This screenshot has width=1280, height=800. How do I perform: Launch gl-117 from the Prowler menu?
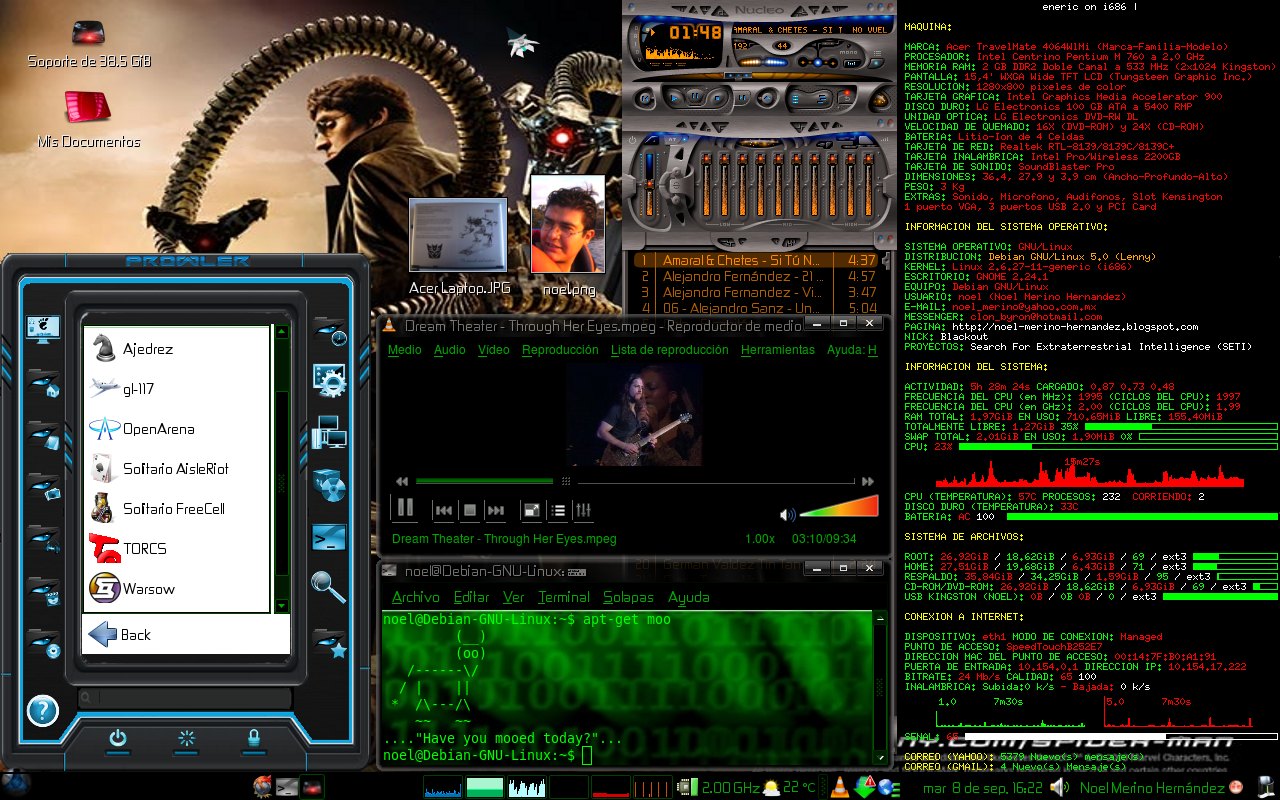click(176, 389)
